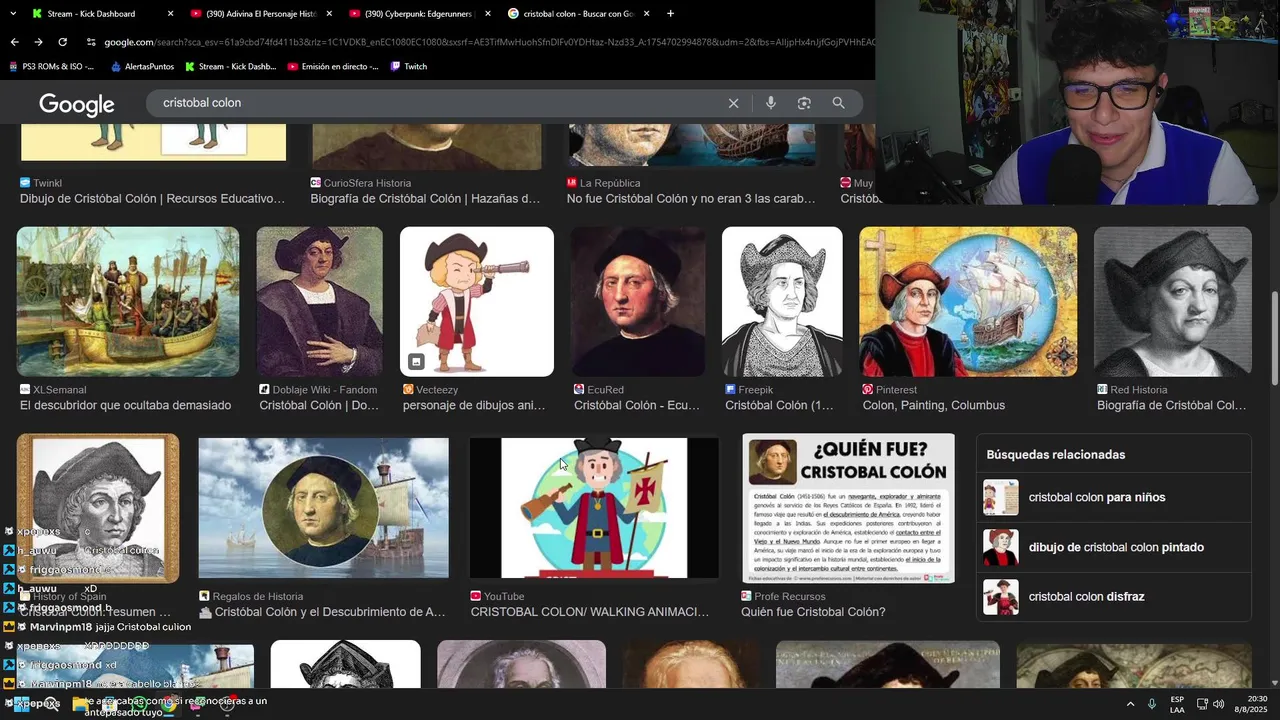1280x720 pixels.
Task: Go forward using the browser forward arrow
Action: click(x=38, y=42)
